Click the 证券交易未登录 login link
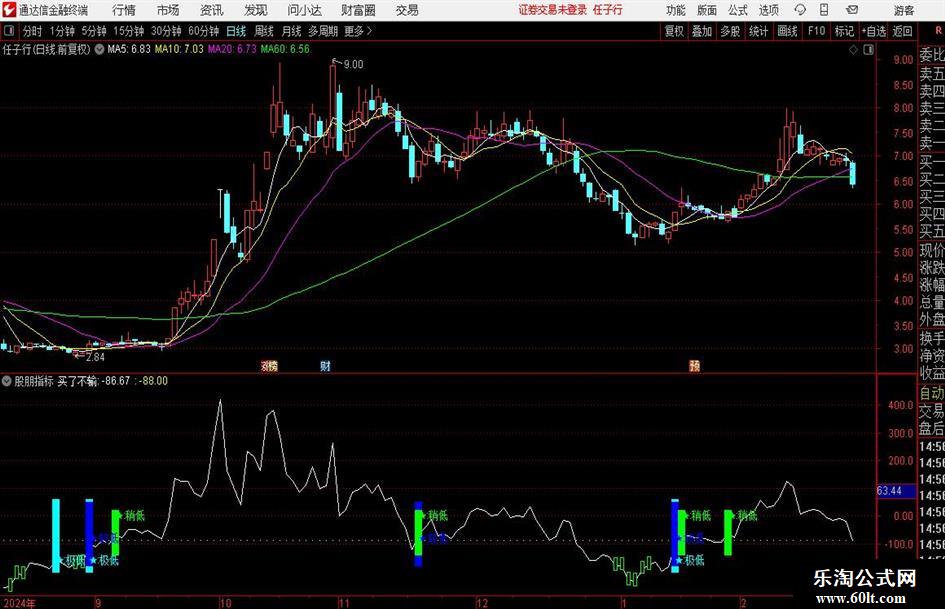The width and height of the screenshot is (945, 609). [552, 10]
